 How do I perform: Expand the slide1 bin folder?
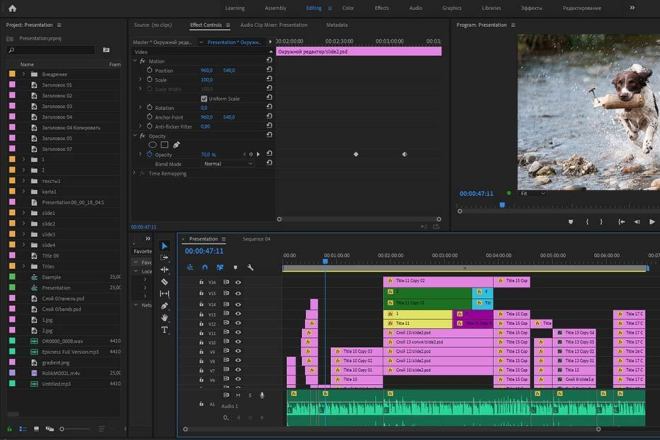(x=24, y=213)
